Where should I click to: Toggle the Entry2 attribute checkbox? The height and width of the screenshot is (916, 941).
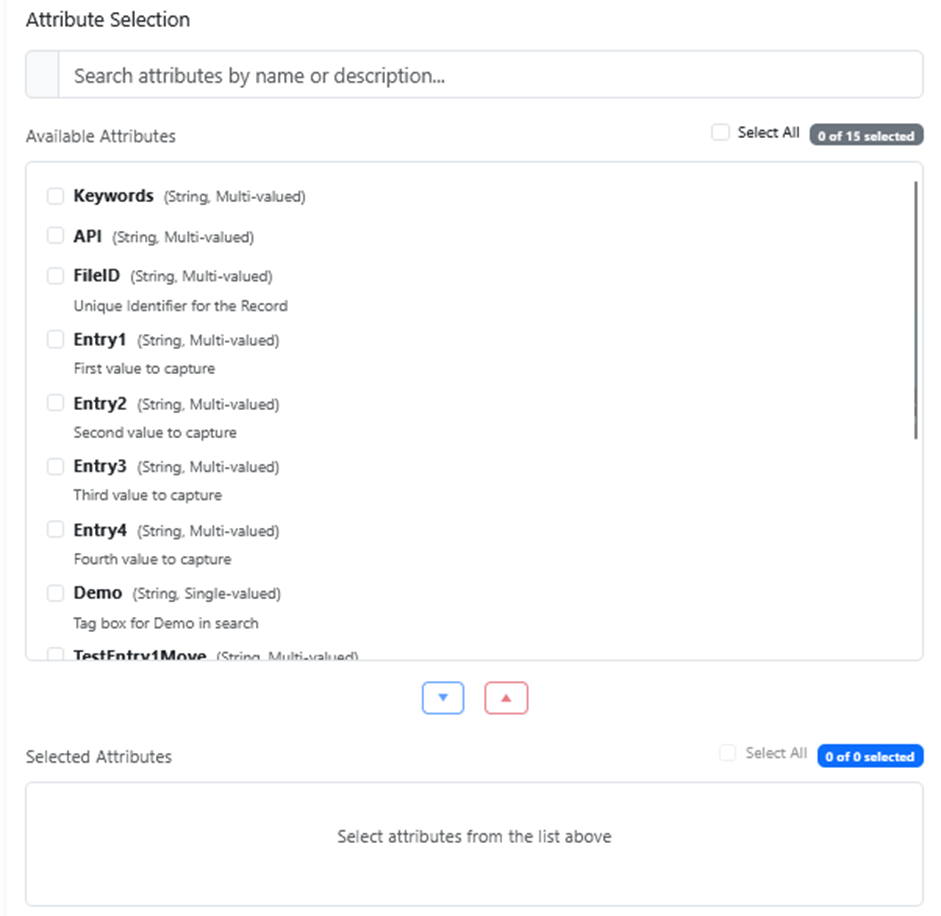point(56,403)
